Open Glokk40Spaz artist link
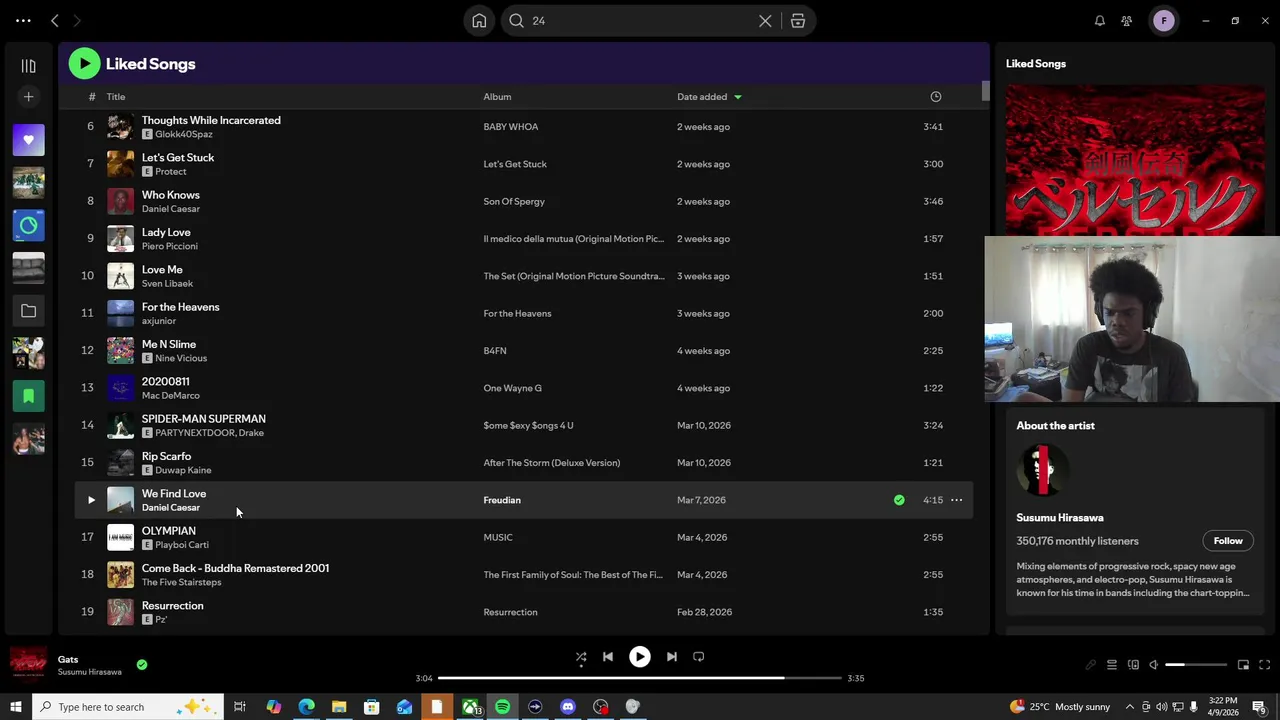This screenshot has height=720, width=1280. tap(184, 134)
